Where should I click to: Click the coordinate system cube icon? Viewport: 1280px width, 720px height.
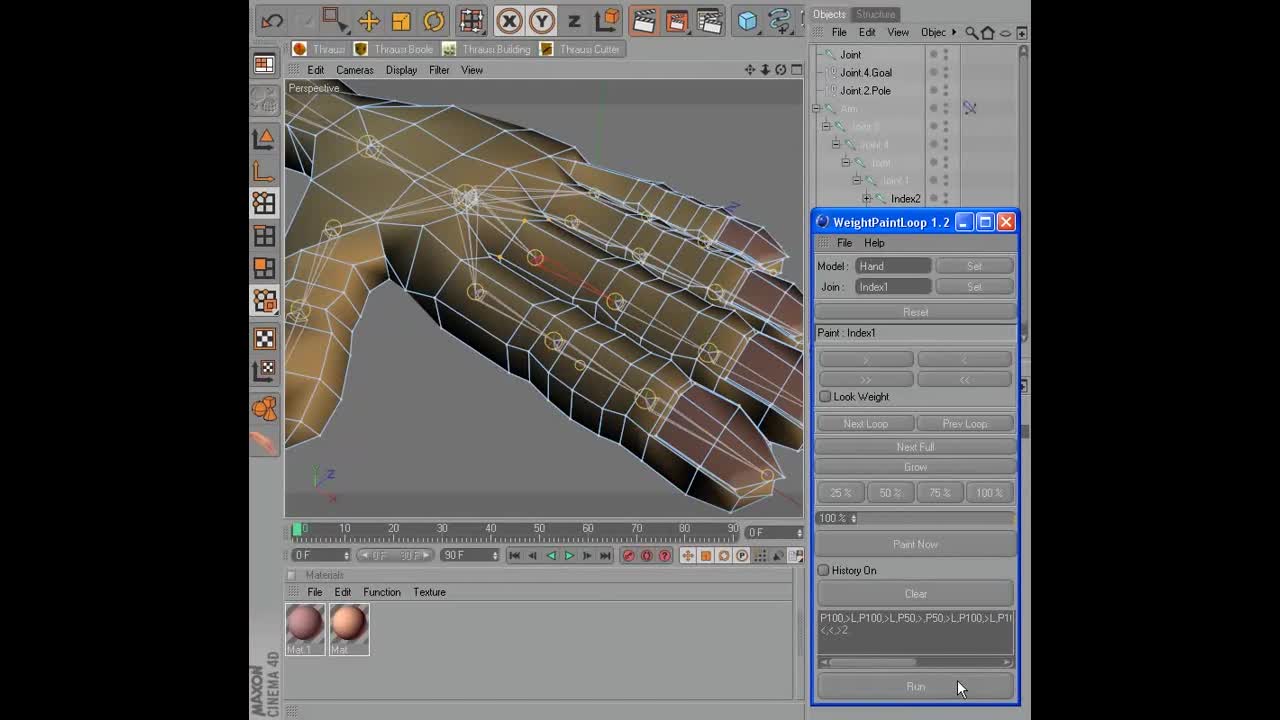pyautogui.click(x=606, y=21)
